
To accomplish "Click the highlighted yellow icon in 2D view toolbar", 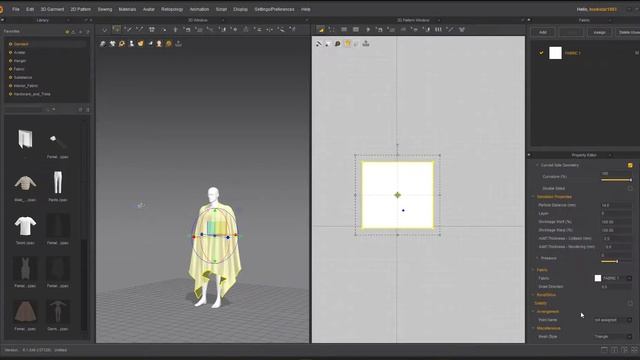I will (347, 44).
